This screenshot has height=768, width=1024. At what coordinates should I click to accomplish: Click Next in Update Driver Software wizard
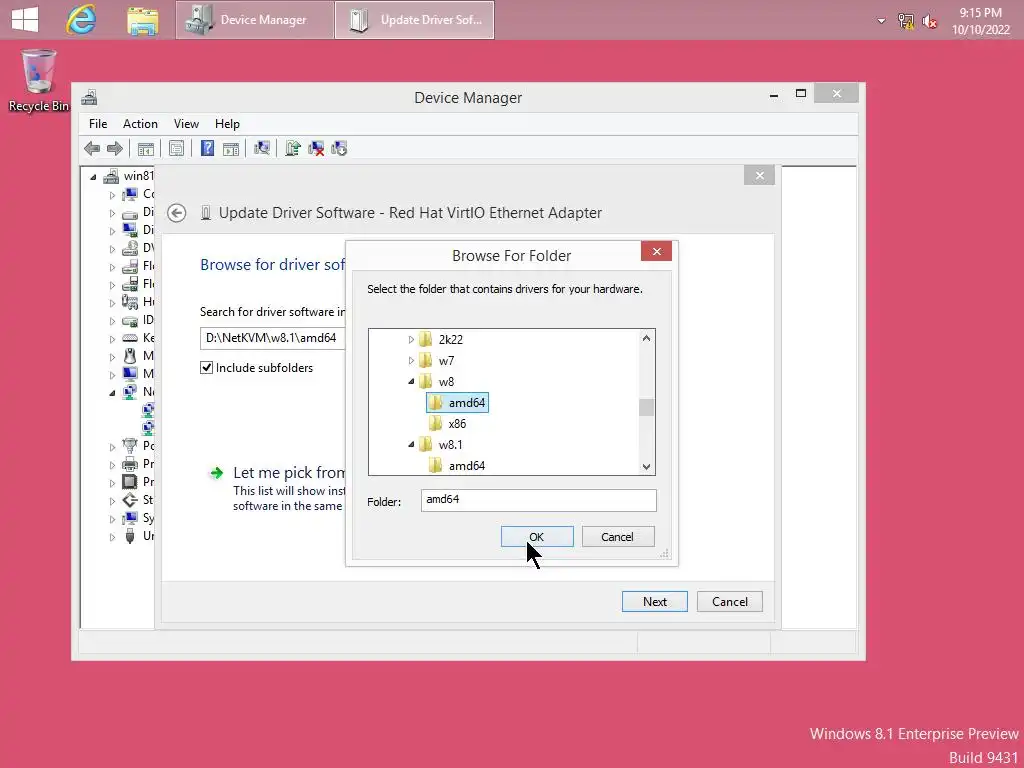654,601
